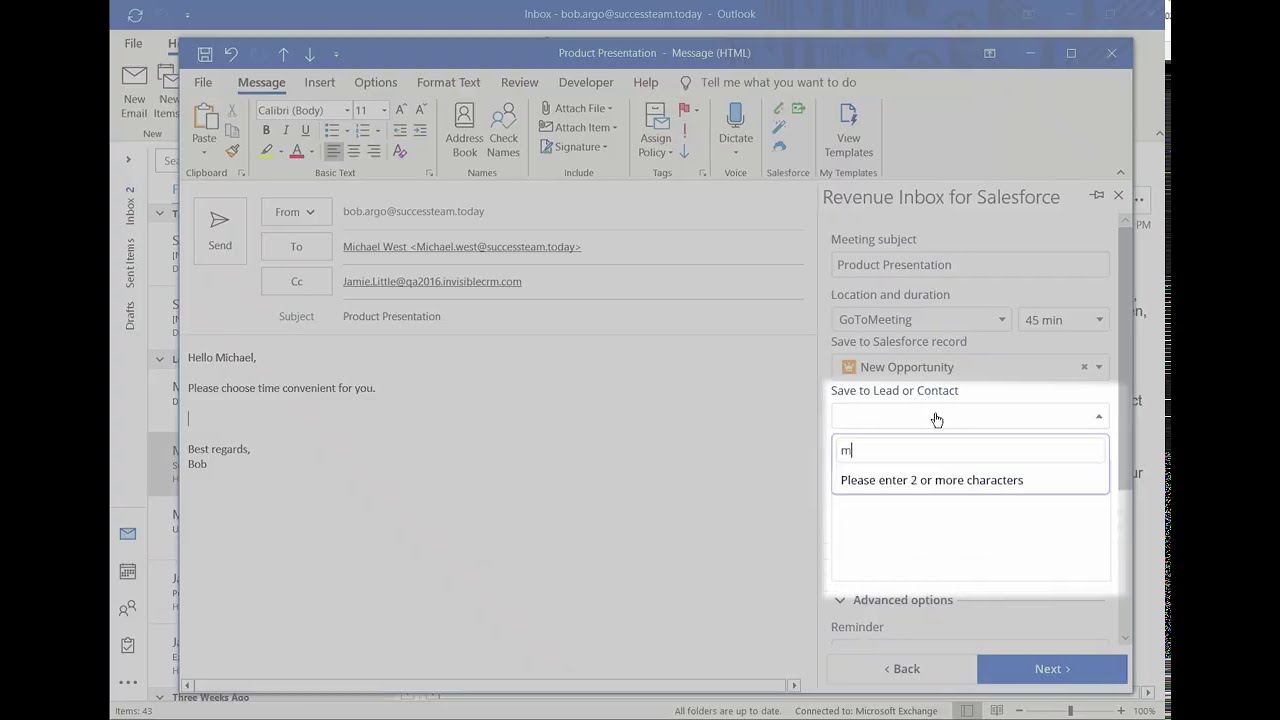Click the Salesforce cloud icon in ribbon
The height and width of the screenshot is (720, 1280).
(779, 146)
